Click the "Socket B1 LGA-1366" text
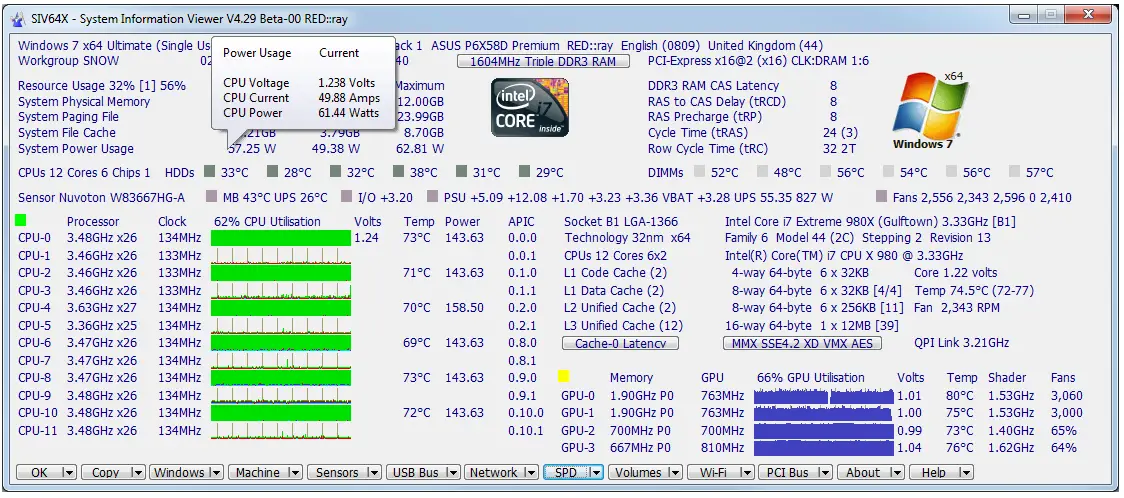 click(621, 221)
